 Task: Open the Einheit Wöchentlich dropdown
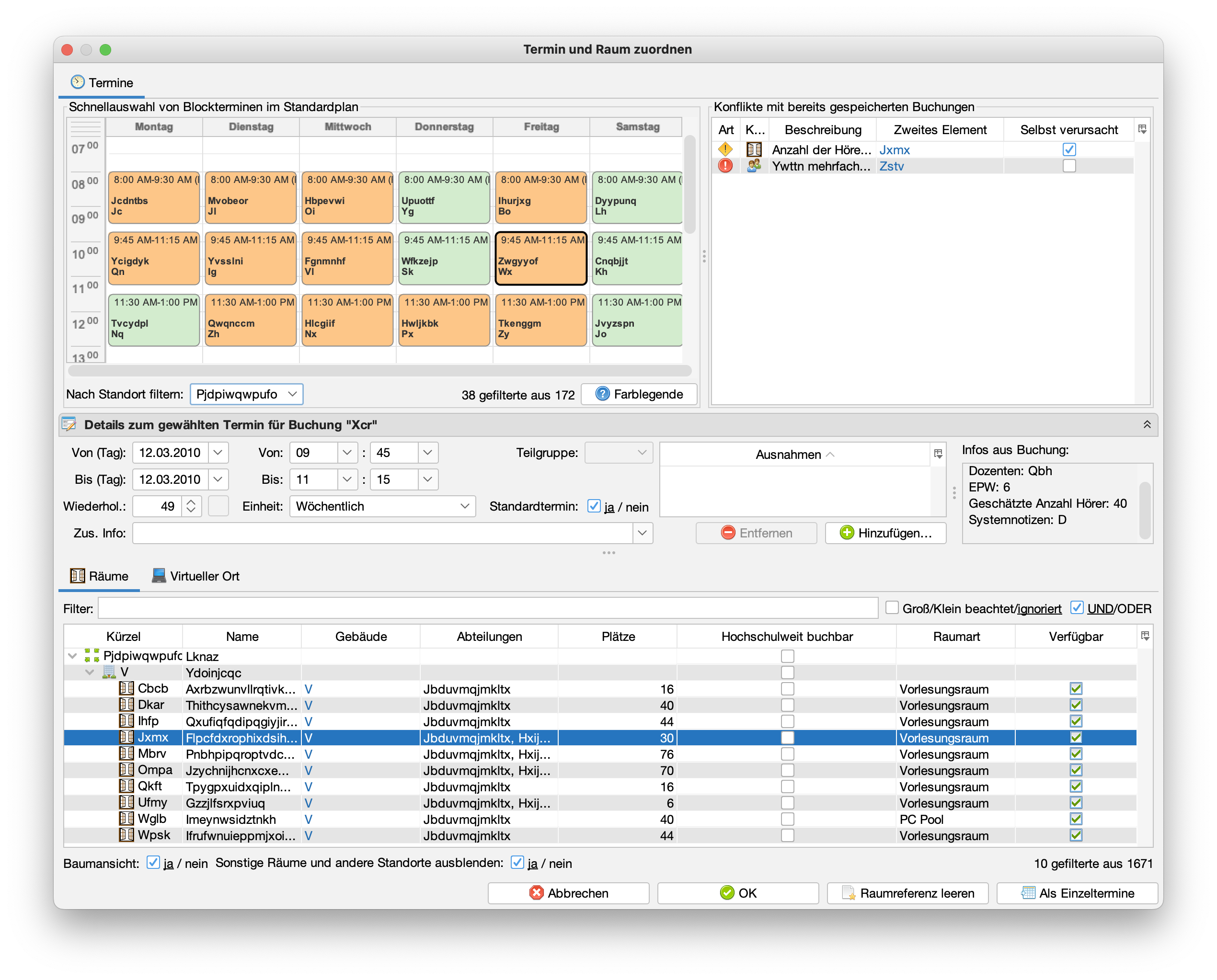[x=382, y=506]
